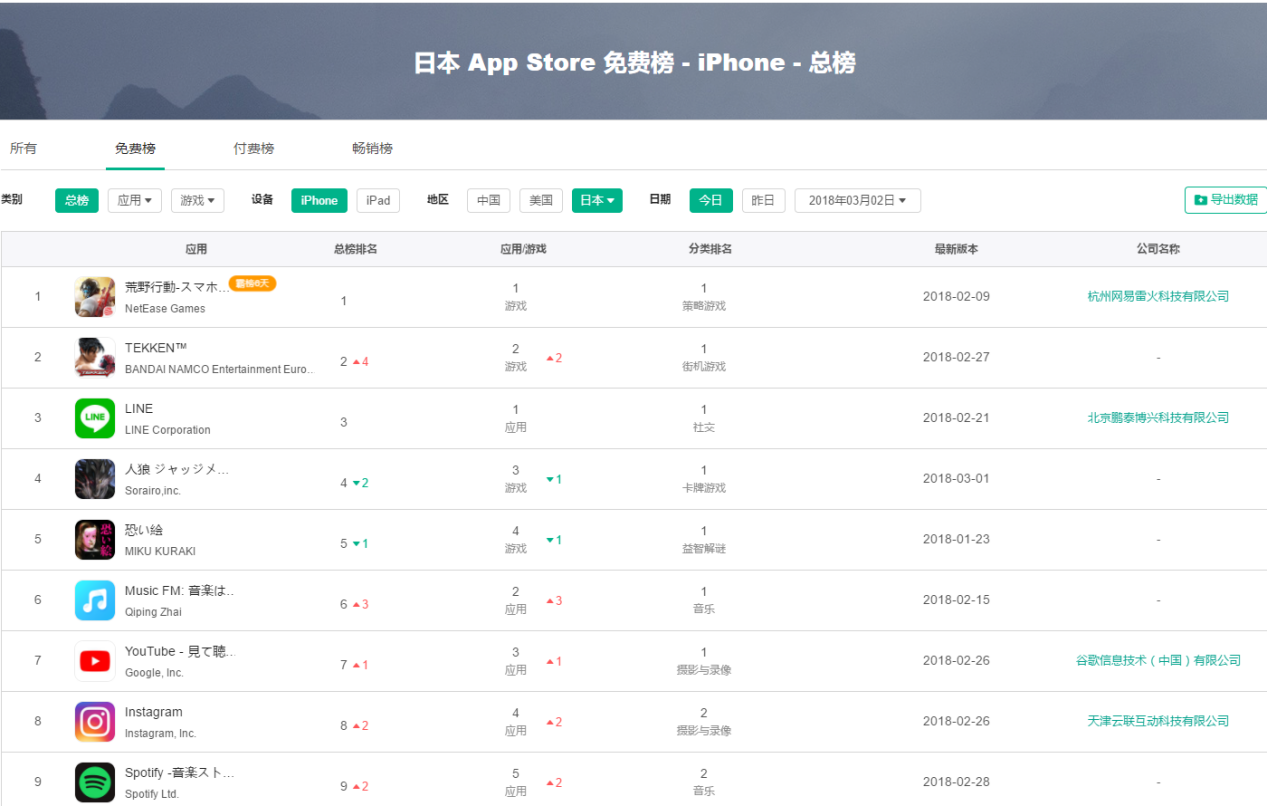
Task: Click the 街机游戏 category label
Action: coord(704,367)
